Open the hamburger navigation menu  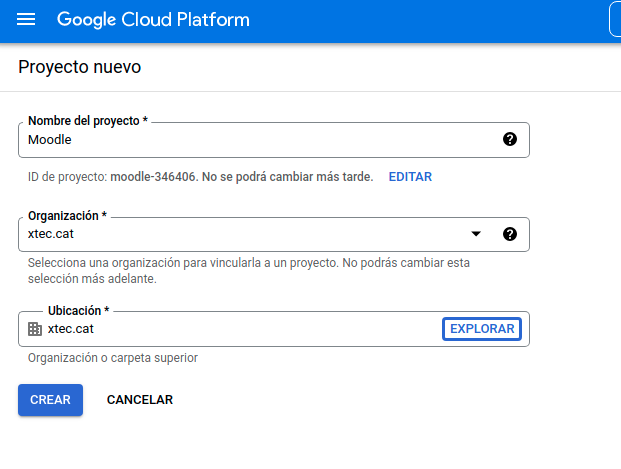tap(26, 19)
